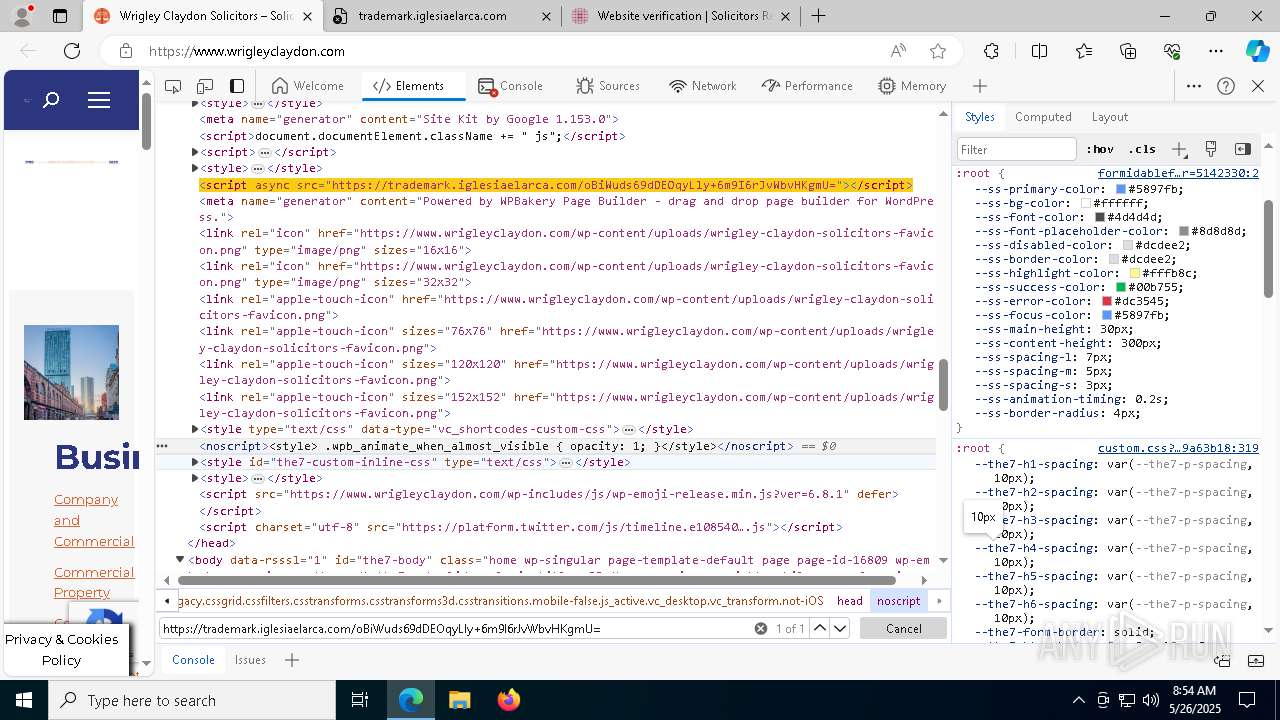Image resolution: width=1280 pixels, height=720 pixels.
Task: Open Privacy & Cookies Policy
Action: [61, 649]
